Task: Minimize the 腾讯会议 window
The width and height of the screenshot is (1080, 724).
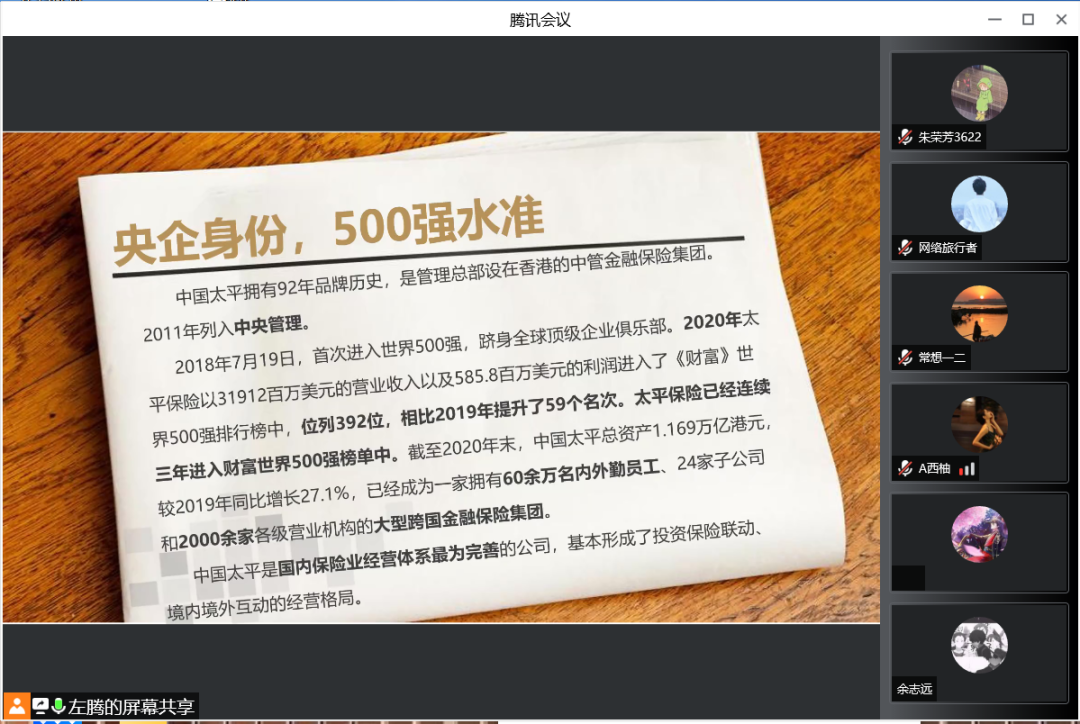Action: [x=995, y=19]
